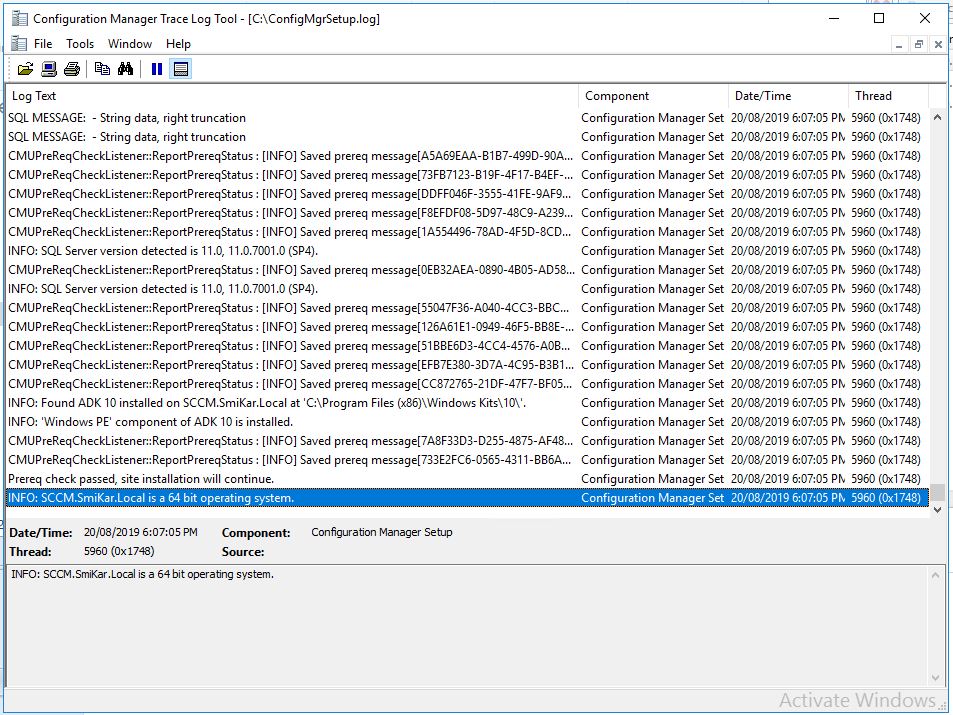Select 'Windows PE component of ADK 10' row
953x715 pixels.
coord(467,422)
